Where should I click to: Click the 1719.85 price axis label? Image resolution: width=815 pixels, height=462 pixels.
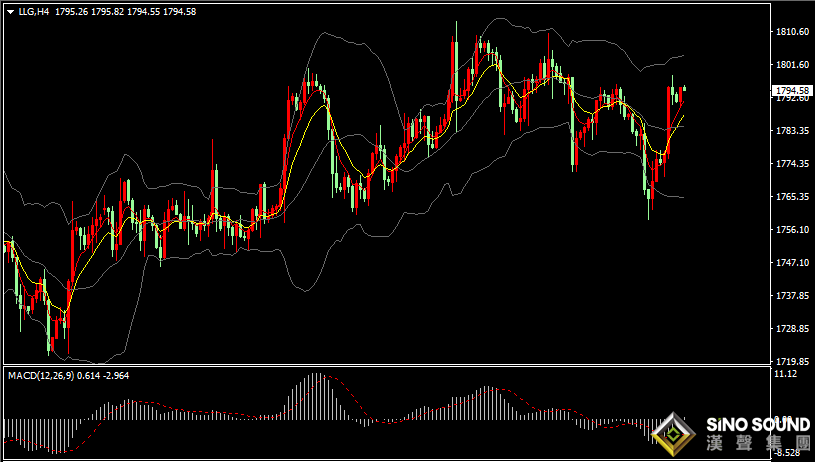click(x=792, y=361)
